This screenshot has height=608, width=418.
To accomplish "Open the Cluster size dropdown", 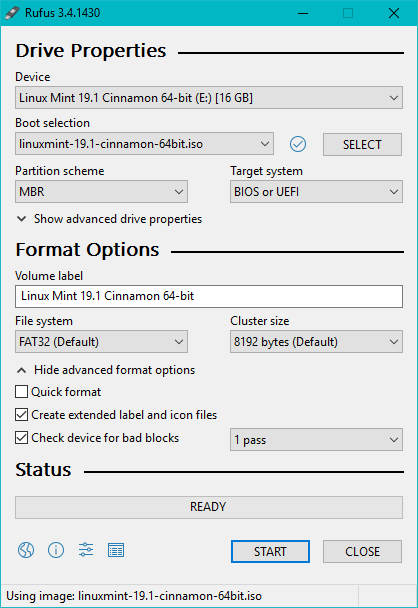I will click(x=316, y=342).
